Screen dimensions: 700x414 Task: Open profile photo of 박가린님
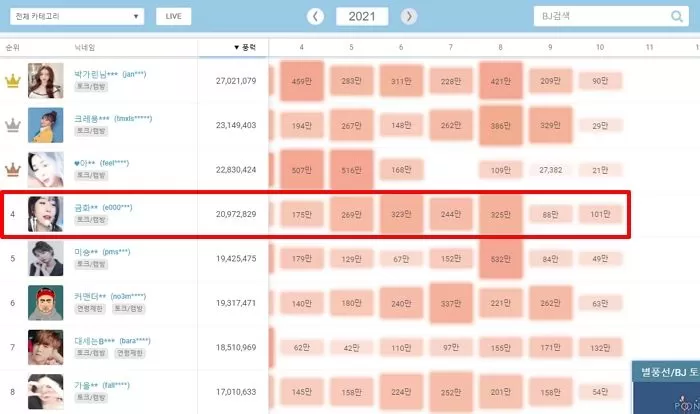coord(46,80)
